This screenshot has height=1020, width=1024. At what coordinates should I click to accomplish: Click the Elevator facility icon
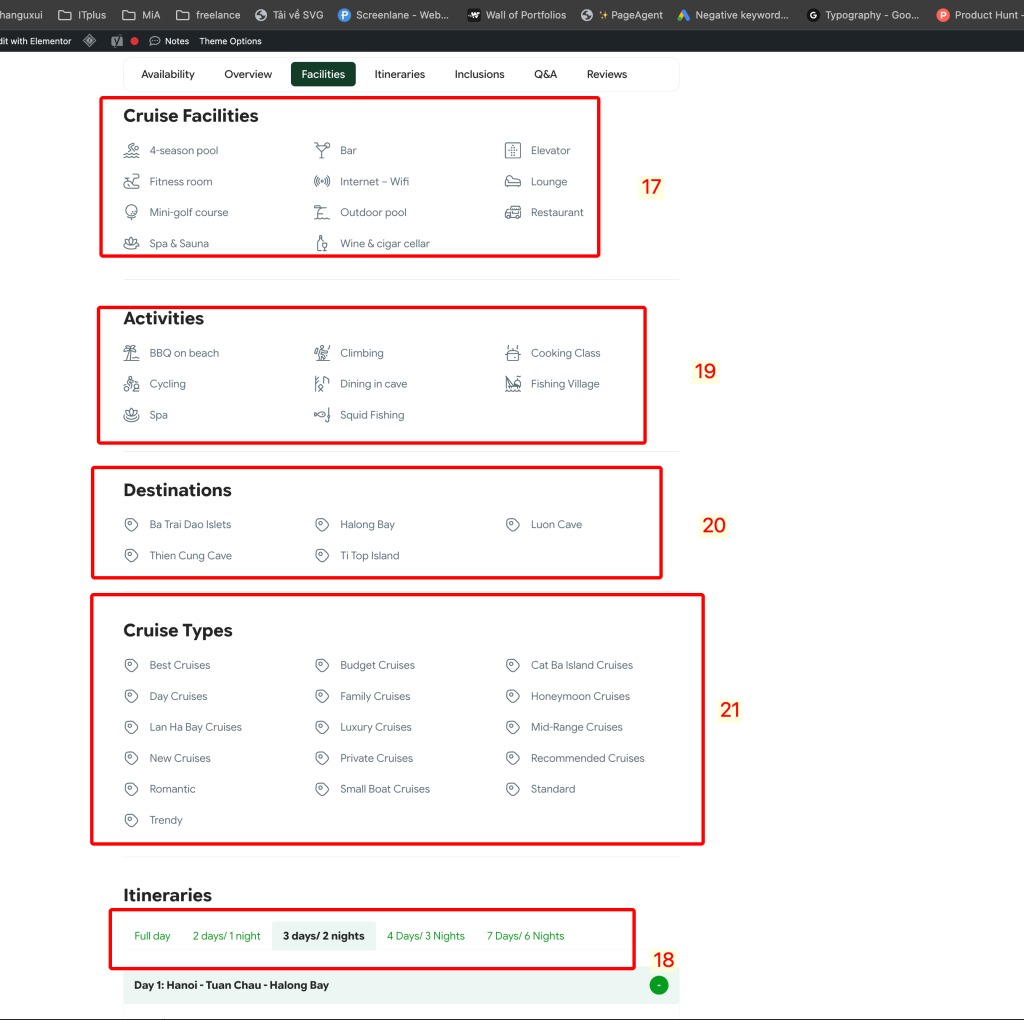513,151
